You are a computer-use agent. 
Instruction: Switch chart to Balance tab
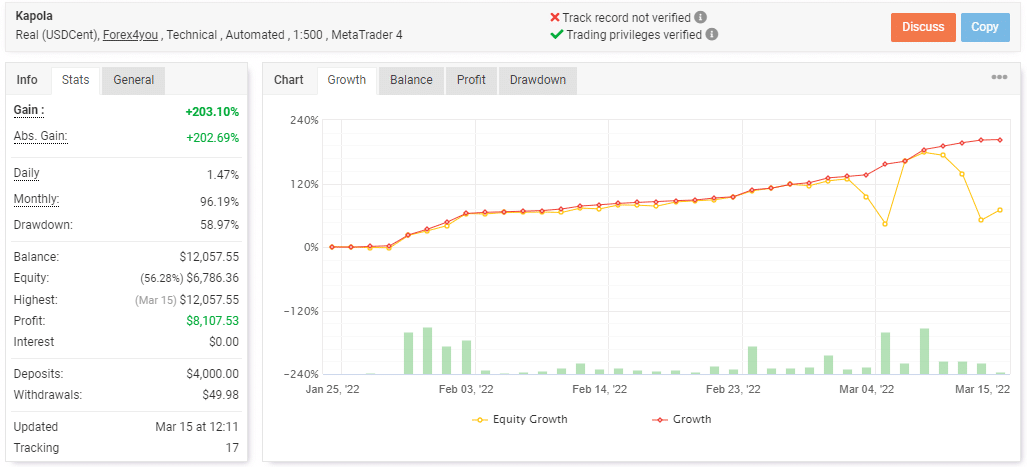click(x=411, y=80)
